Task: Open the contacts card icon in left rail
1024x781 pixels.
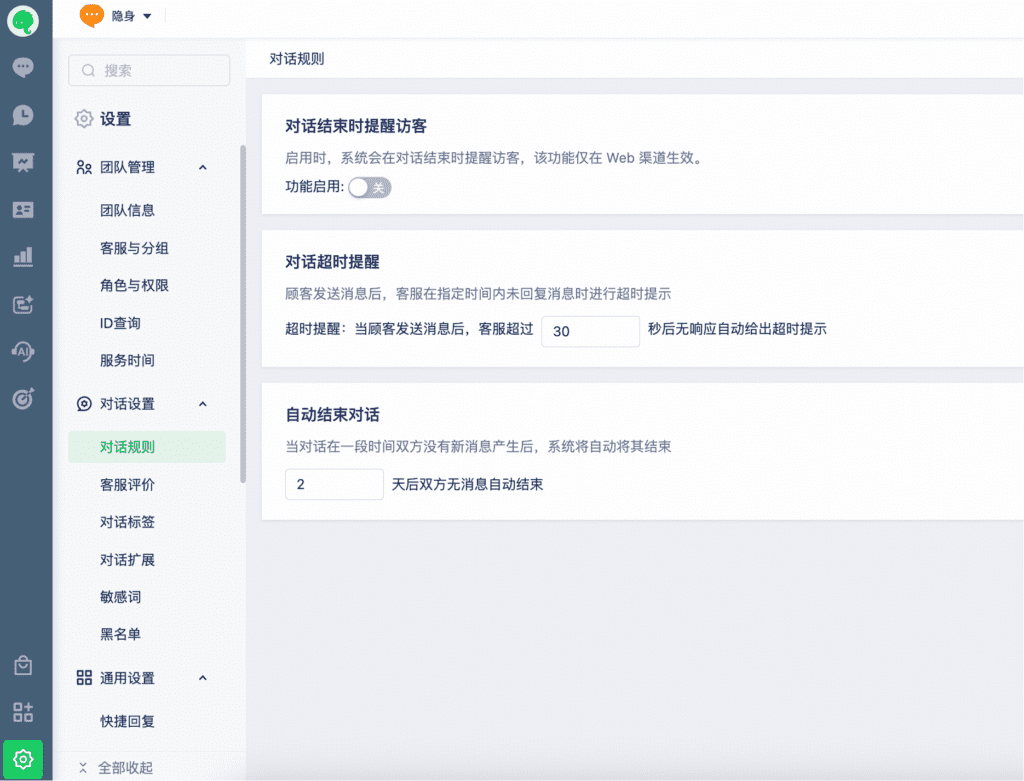Action: 22,210
